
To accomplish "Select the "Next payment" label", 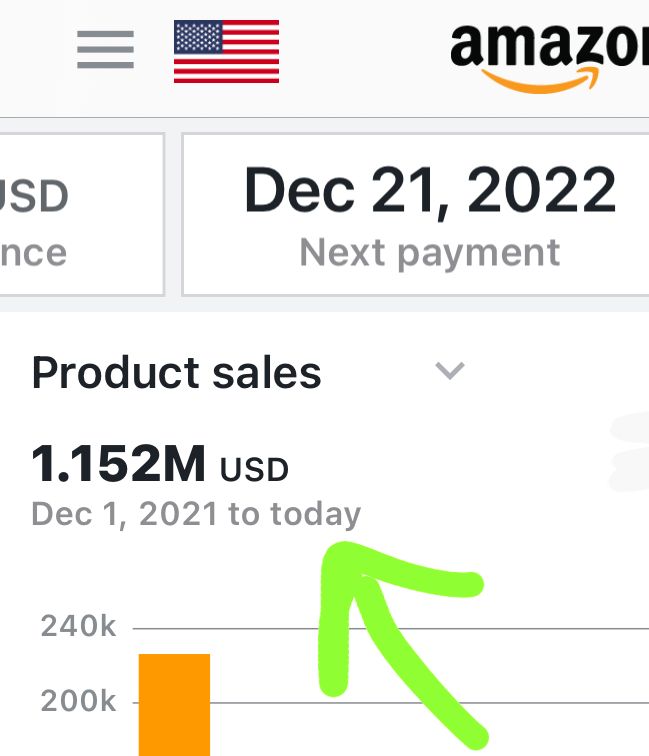I will pyautogui.click(x=430, y=252).
